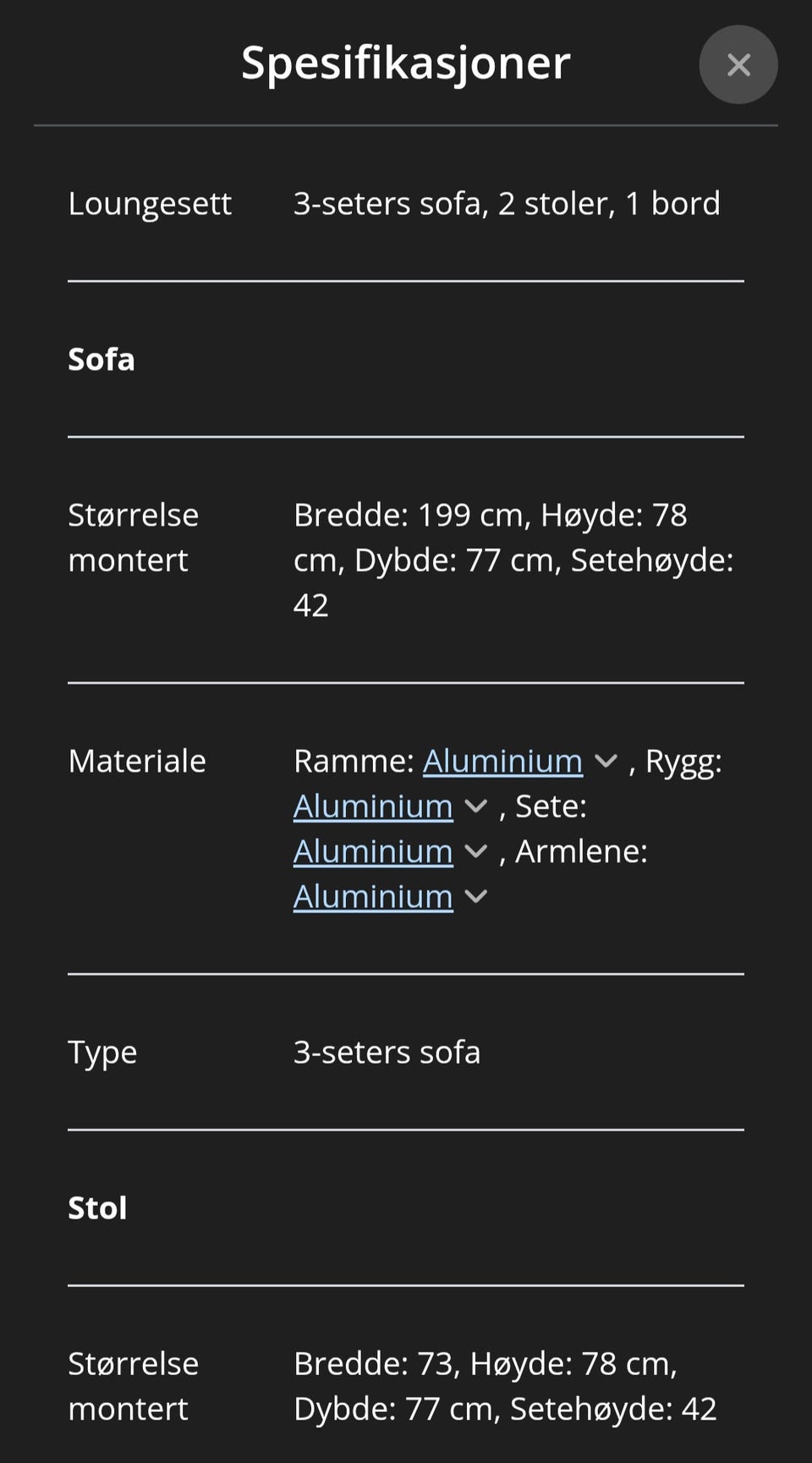This screenshot has width=812, height=1463.
Task: Tap the Materiale row label
Action: click(137, 762)
